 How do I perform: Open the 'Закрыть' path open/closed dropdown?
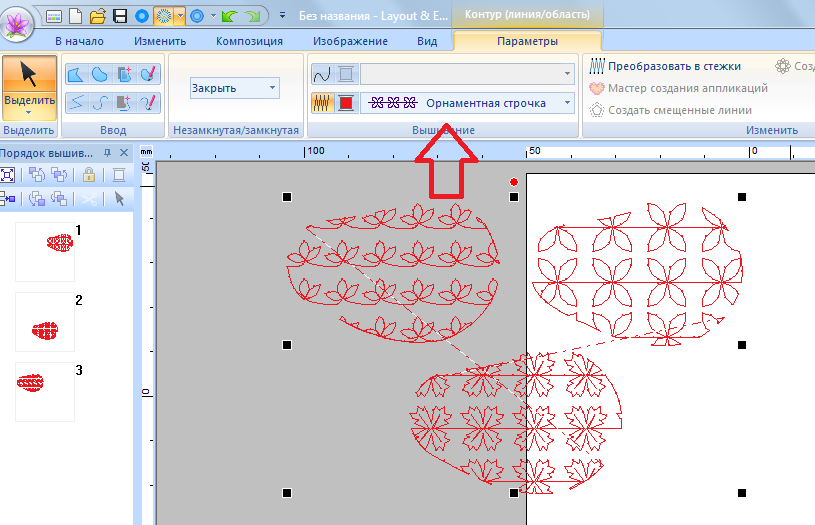234,88
